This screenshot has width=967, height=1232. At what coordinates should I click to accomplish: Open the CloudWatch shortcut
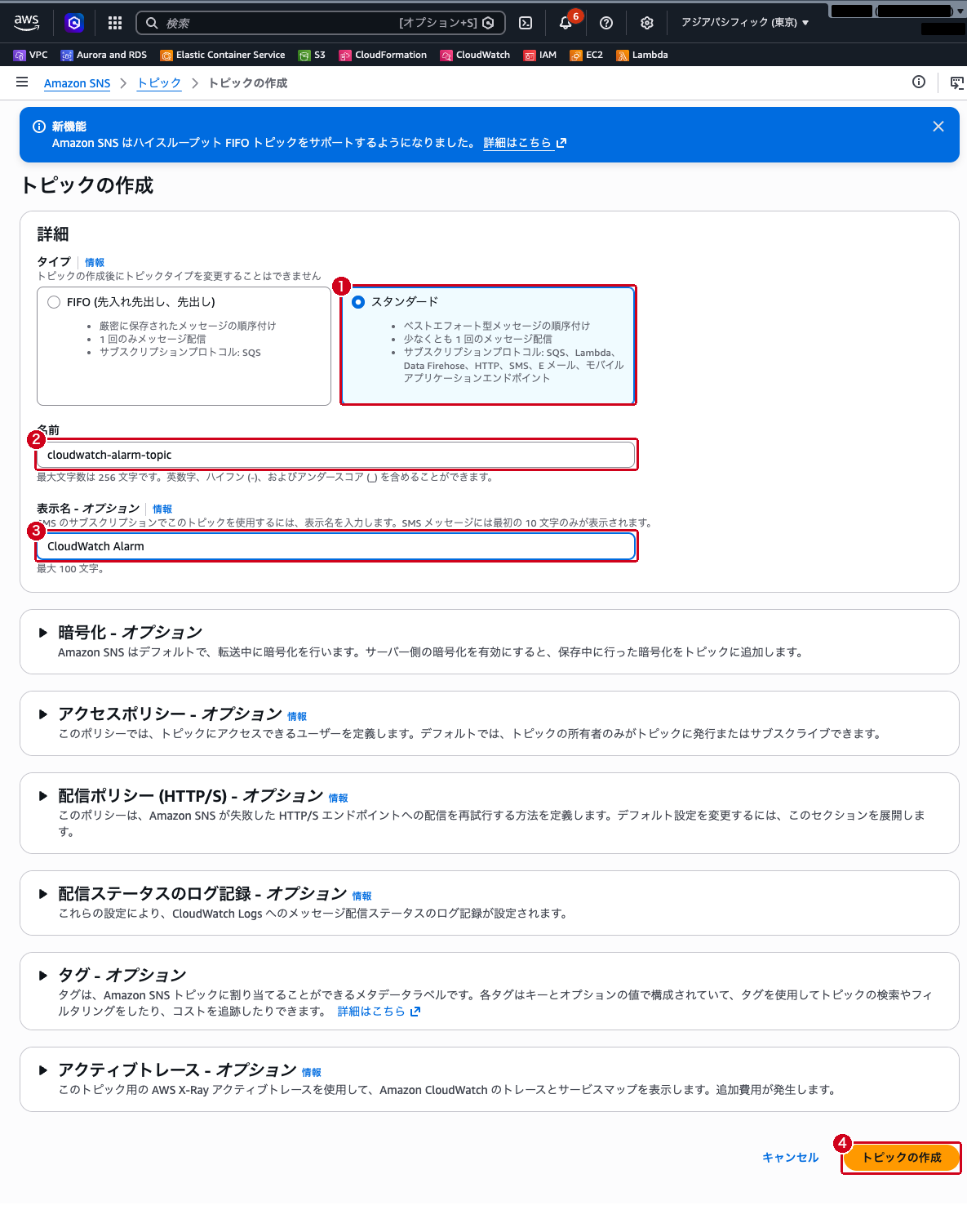475,55
